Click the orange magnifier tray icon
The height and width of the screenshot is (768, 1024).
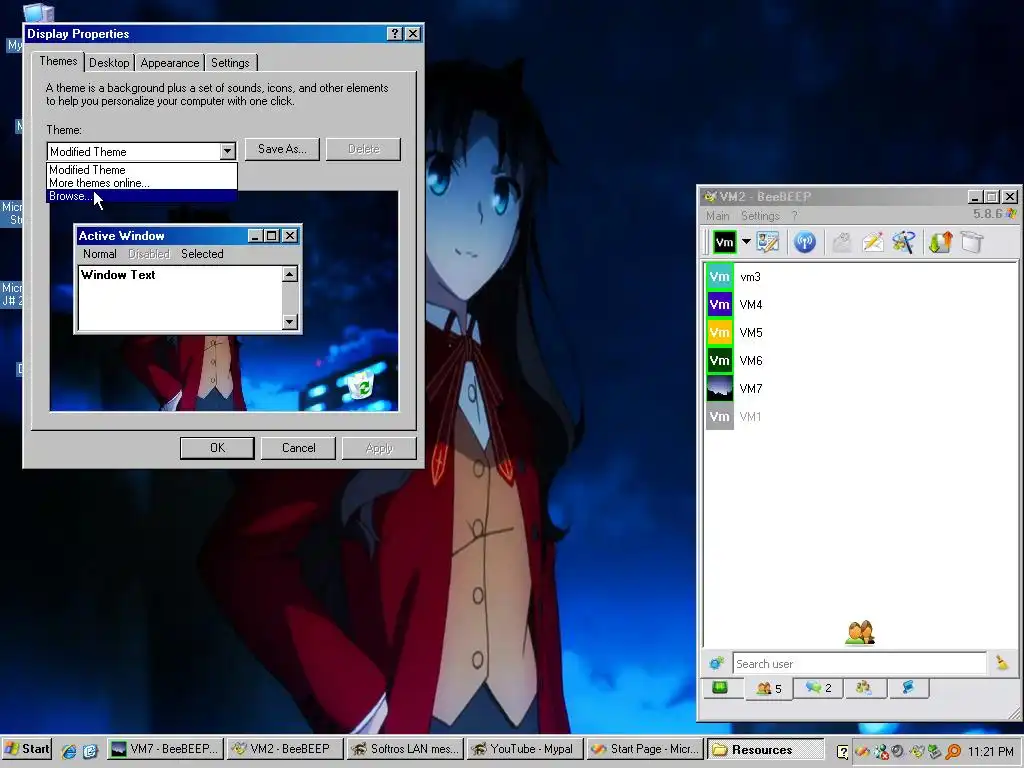(x=953, y=752)
